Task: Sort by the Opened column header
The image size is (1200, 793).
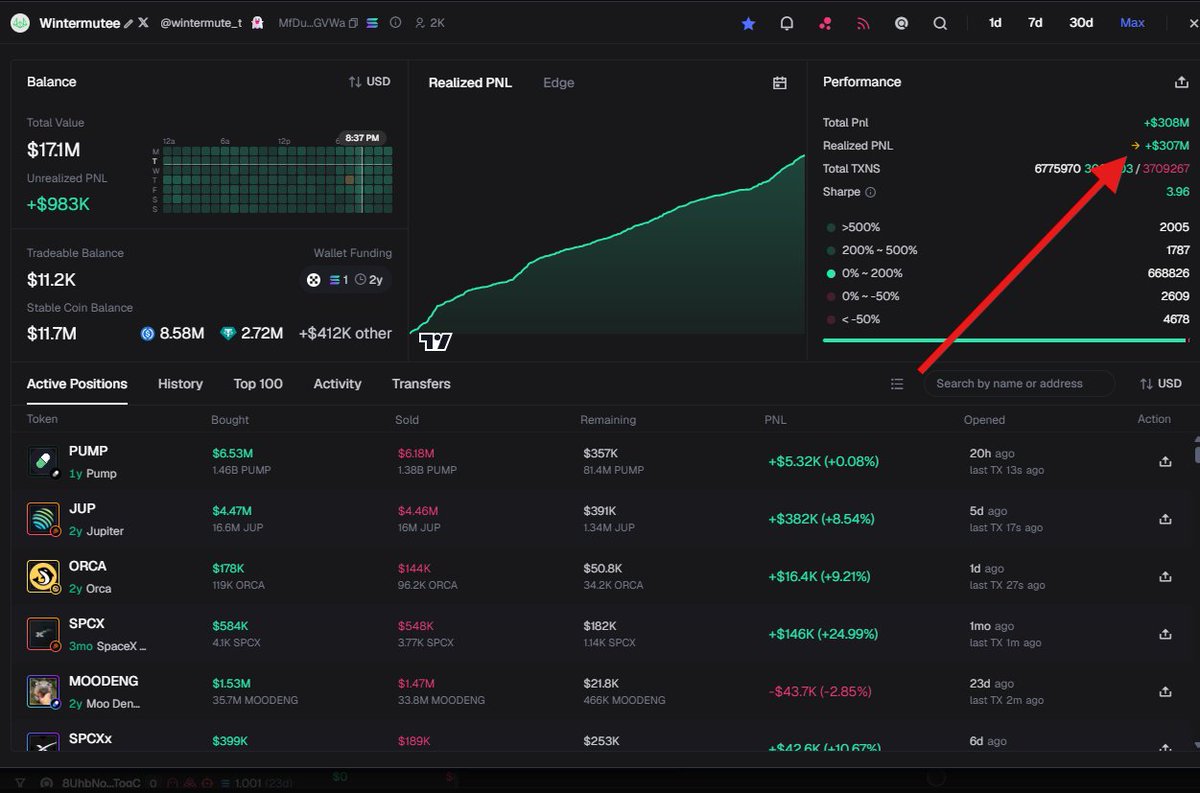Action: pyautogui.click(x=984, y=420)
